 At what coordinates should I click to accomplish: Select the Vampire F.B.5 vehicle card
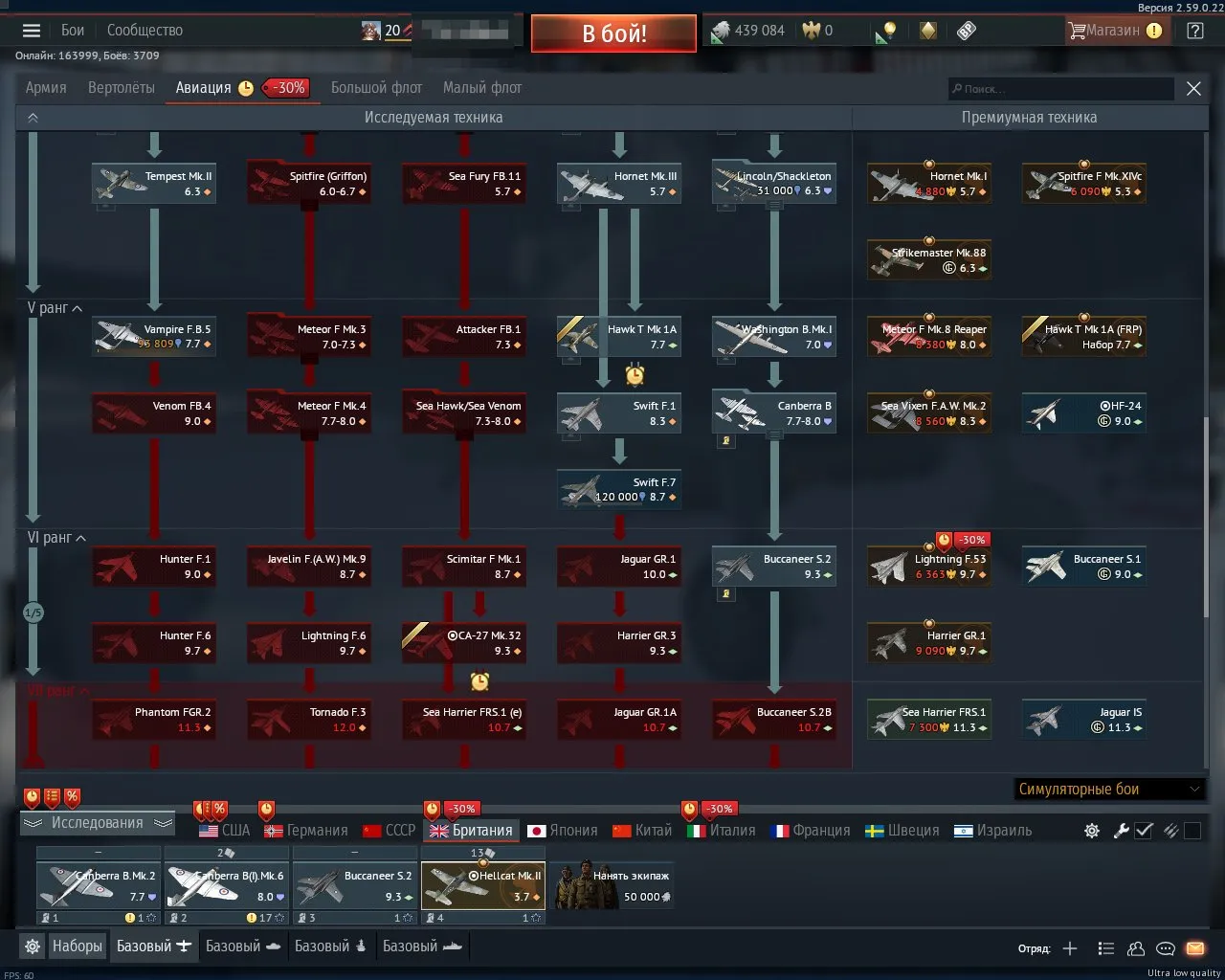[x=154, y=336]
